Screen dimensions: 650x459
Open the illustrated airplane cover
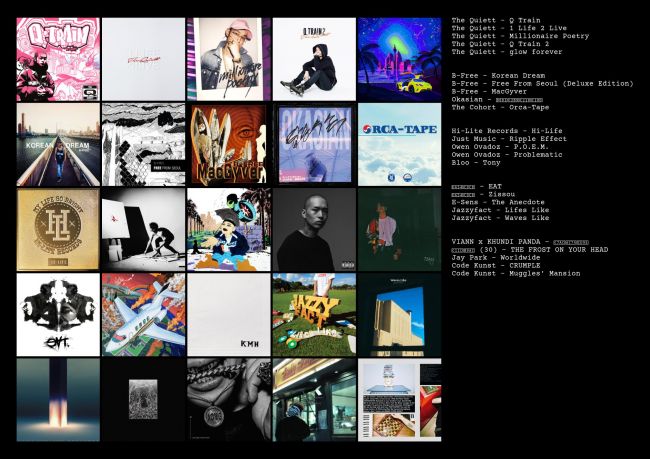143,315
